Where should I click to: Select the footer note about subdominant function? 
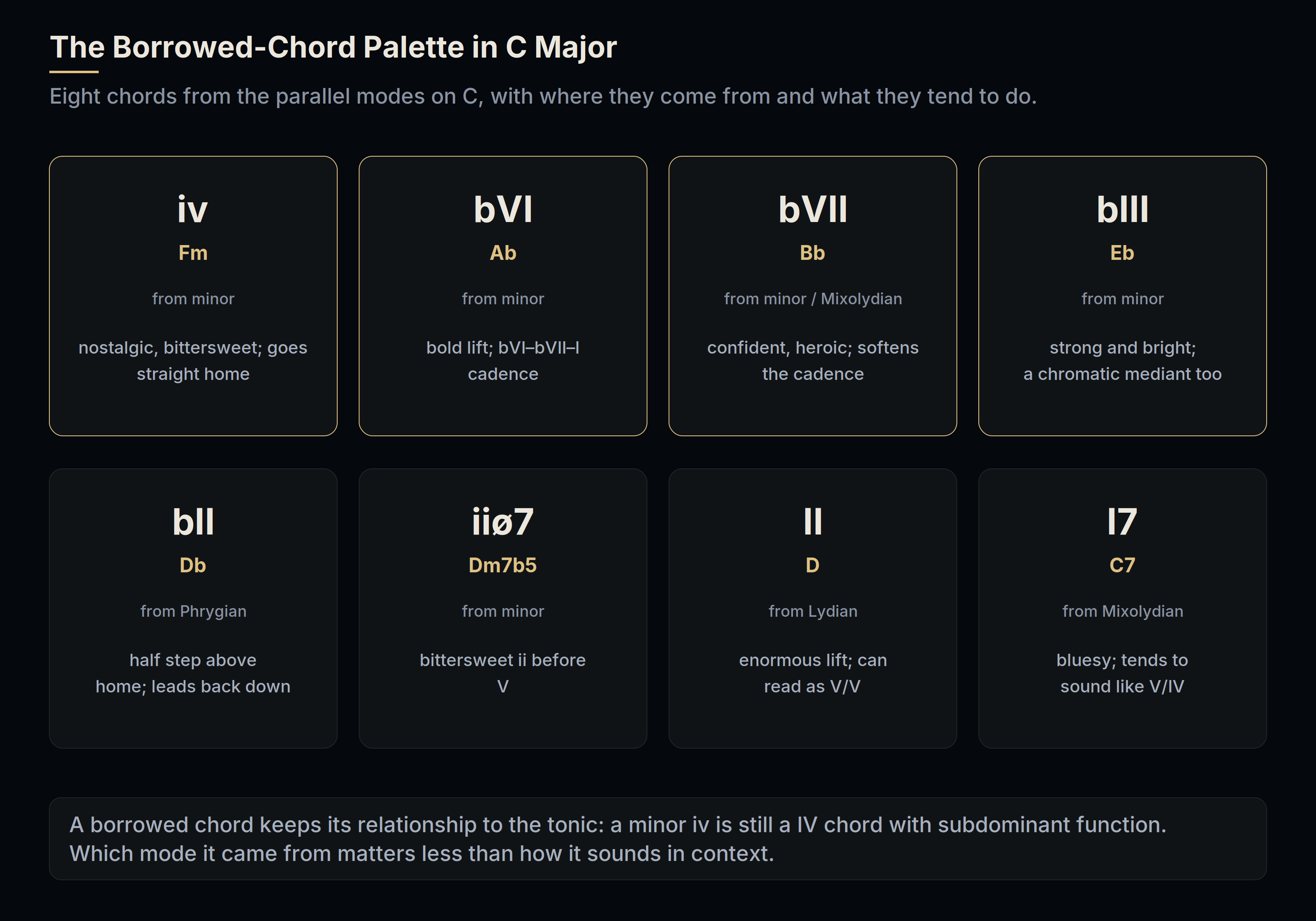pos(658,839)
